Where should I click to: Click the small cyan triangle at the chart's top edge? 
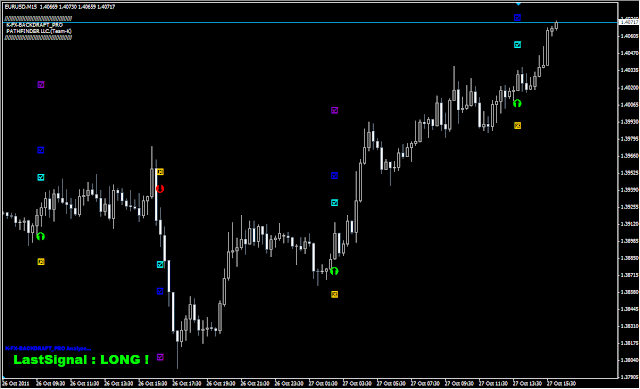(518, 4)
